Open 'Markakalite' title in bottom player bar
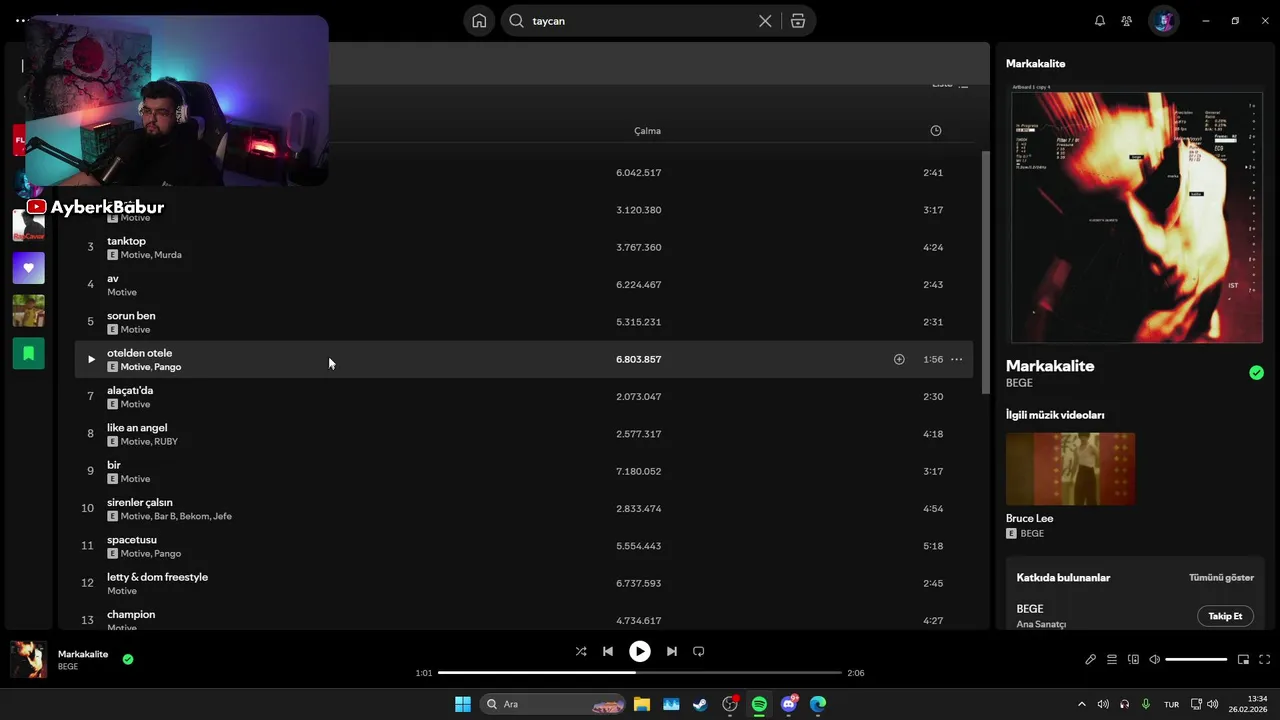1280x720 pixels. click(83, 654)
